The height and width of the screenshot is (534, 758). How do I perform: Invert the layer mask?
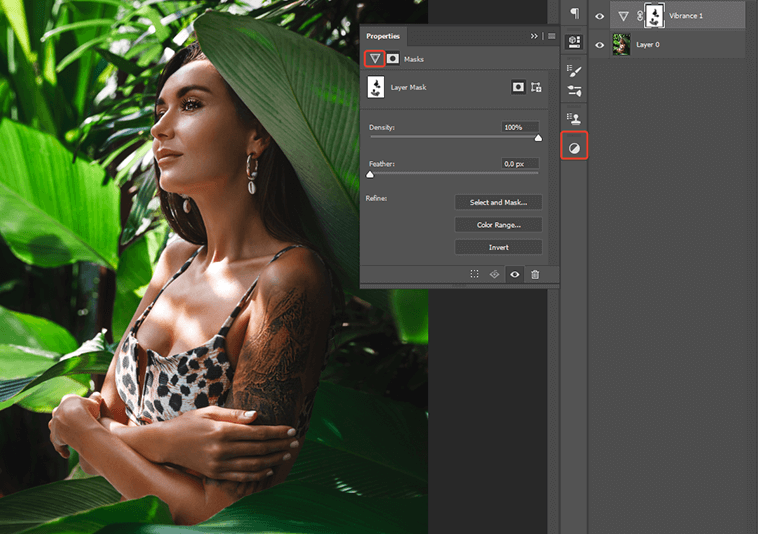point(498,247)
